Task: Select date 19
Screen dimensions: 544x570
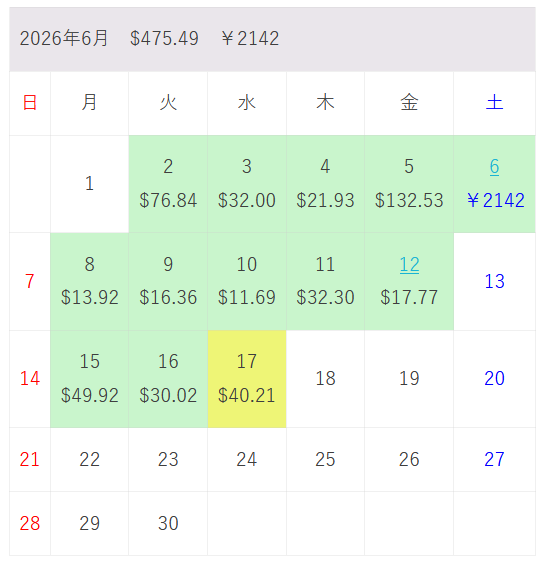Action: 409,379
